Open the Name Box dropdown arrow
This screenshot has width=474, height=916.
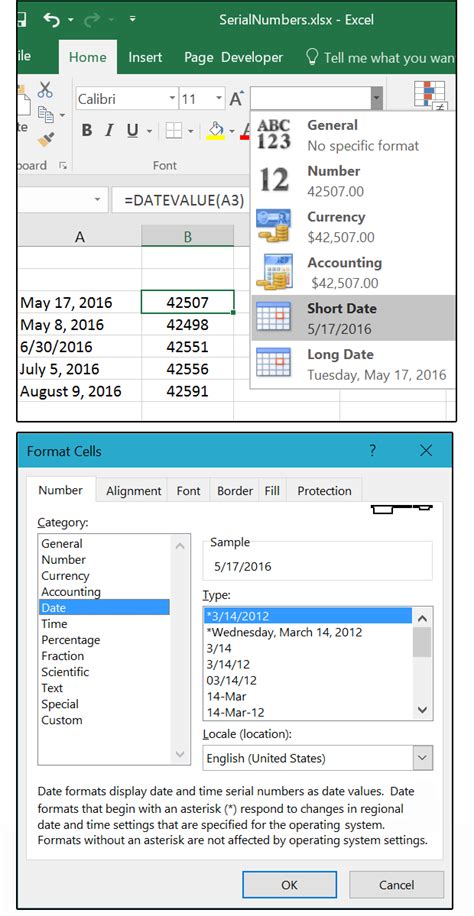96,200
